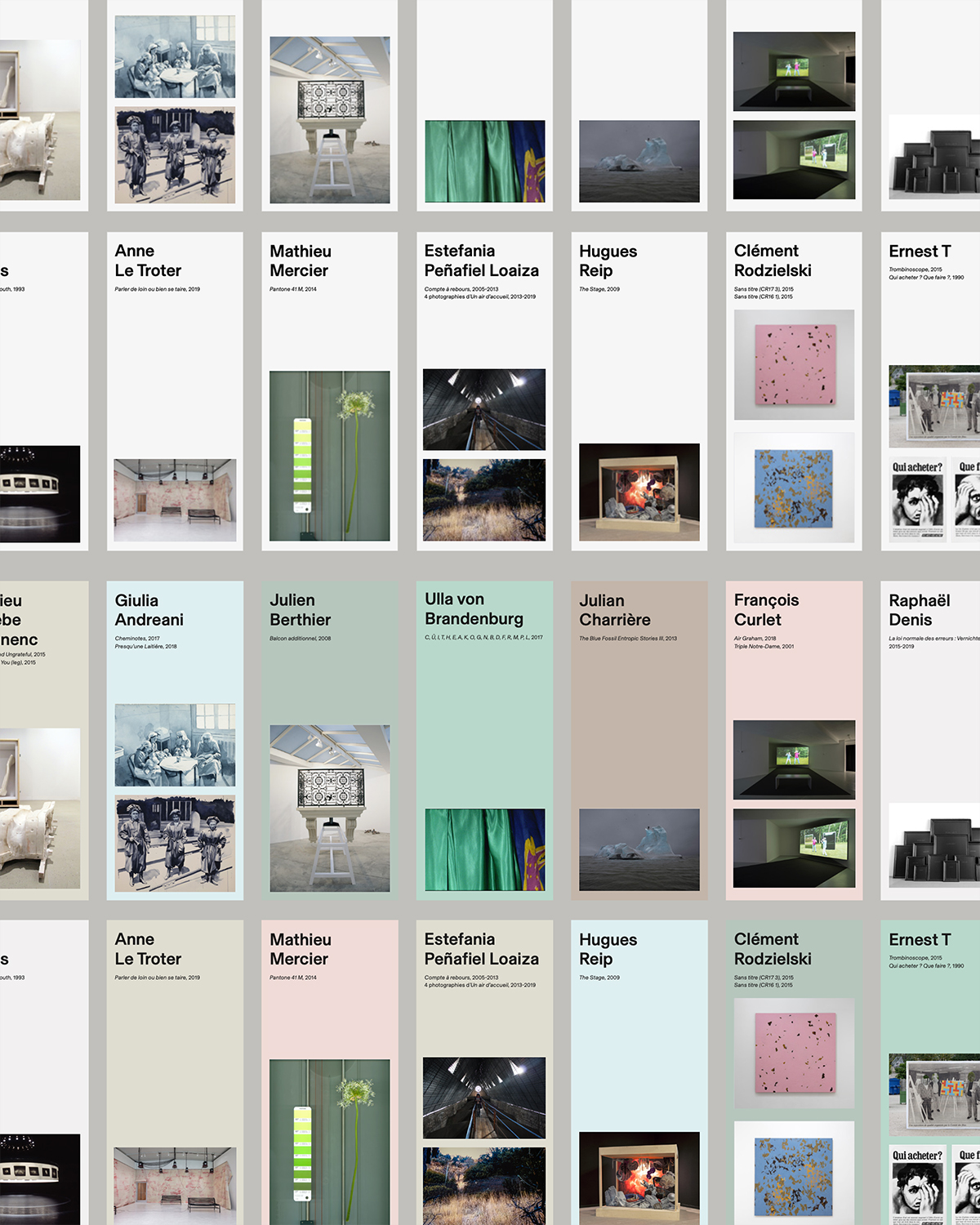Click green curtain image on Ulla von Brandenburg card
The height and width of the screenshot is (1225, 980).
coord(484,849)
